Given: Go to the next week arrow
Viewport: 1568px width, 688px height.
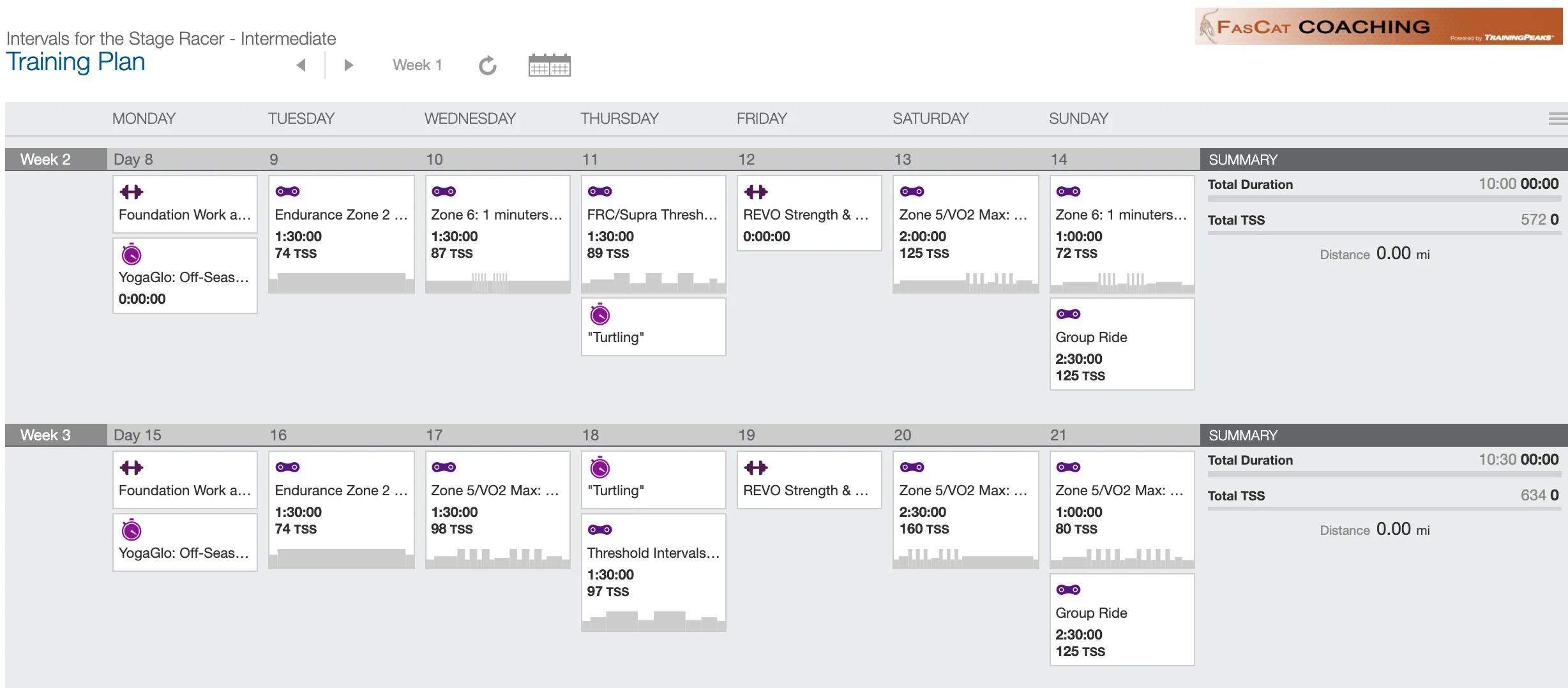Looking at the screenshot, I should click(x=349, y=65).
